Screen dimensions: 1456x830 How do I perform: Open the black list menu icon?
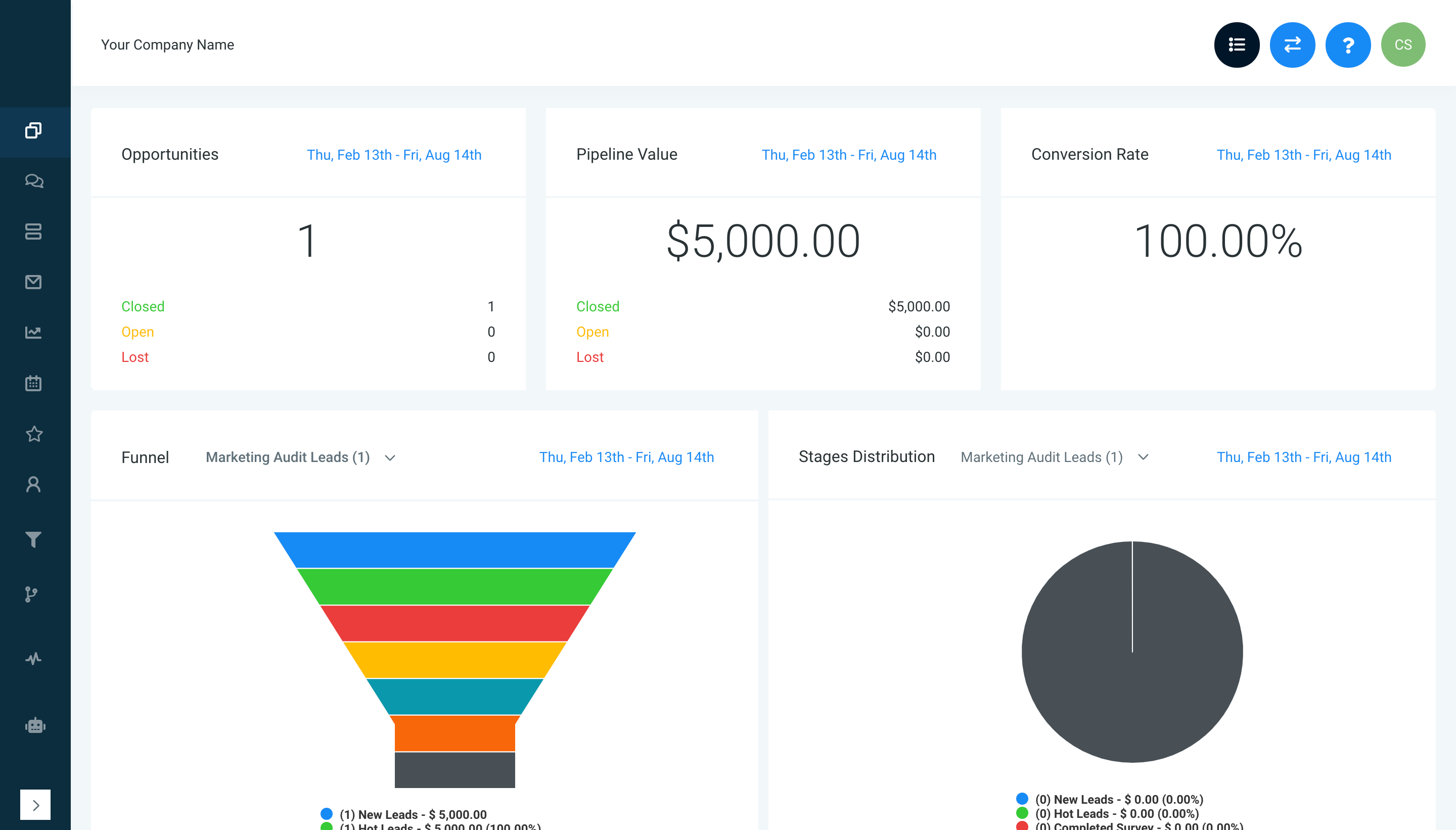(x=1237, y=45)
